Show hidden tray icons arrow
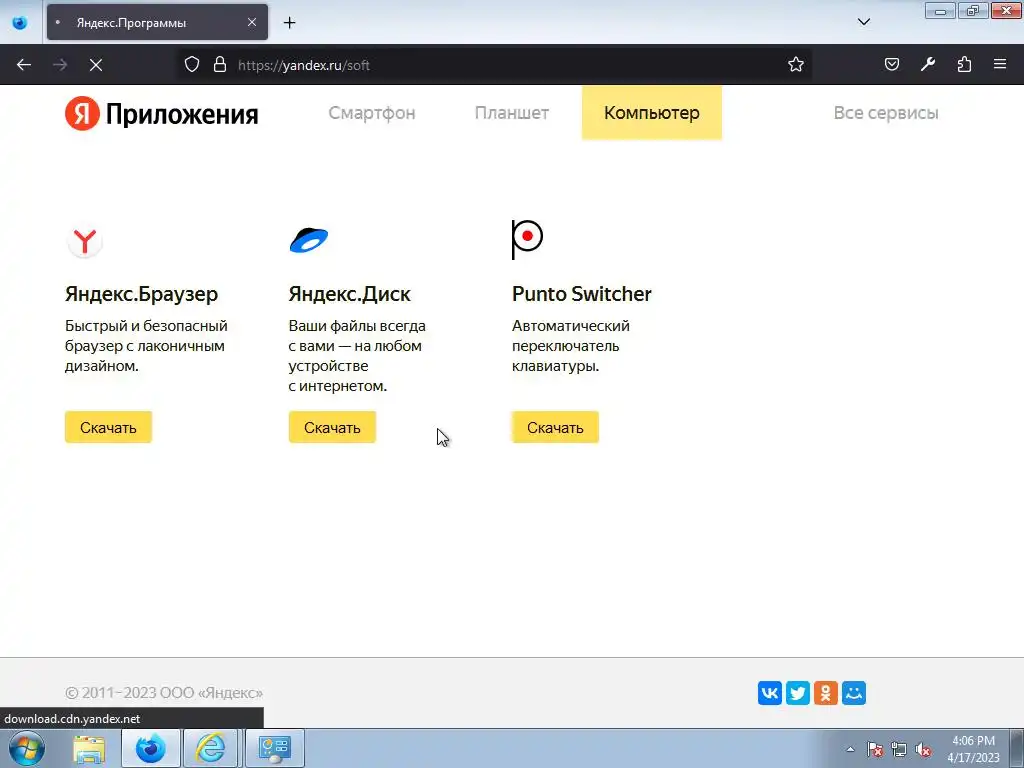Image resolution: width=1024 pixels, height=768 pixels. pos(850,749)
